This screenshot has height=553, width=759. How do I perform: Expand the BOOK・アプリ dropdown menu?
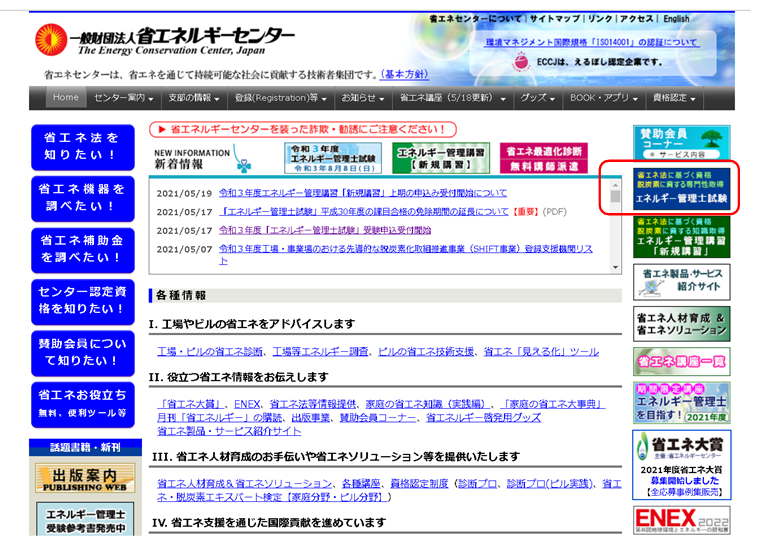[x=604, y=98]
